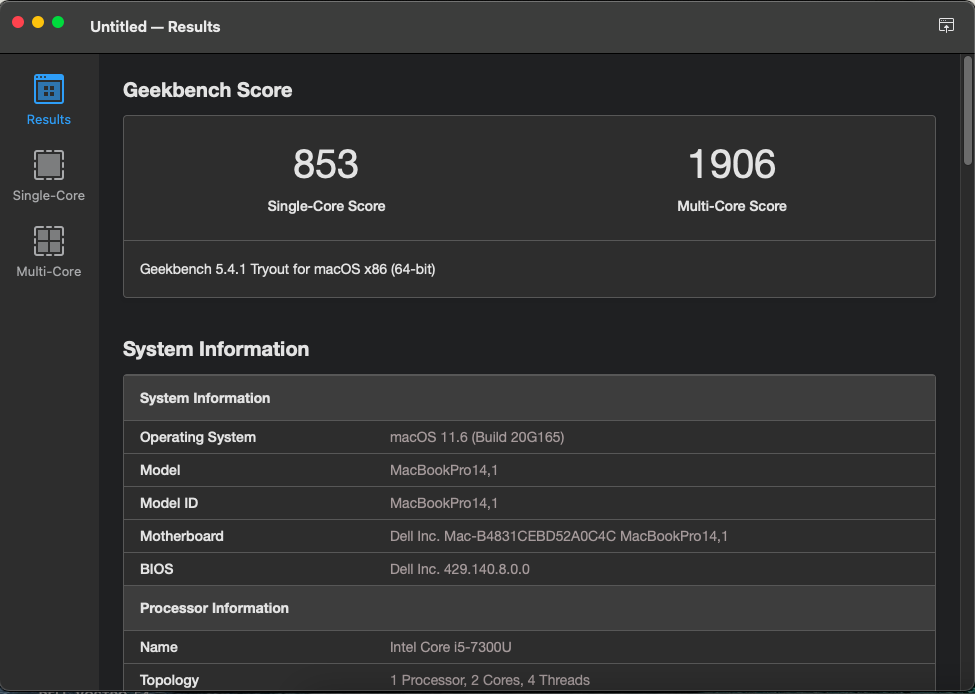
Task: Click macOS 11.6 (Build 20G165) value
Action: coord(477,437)
